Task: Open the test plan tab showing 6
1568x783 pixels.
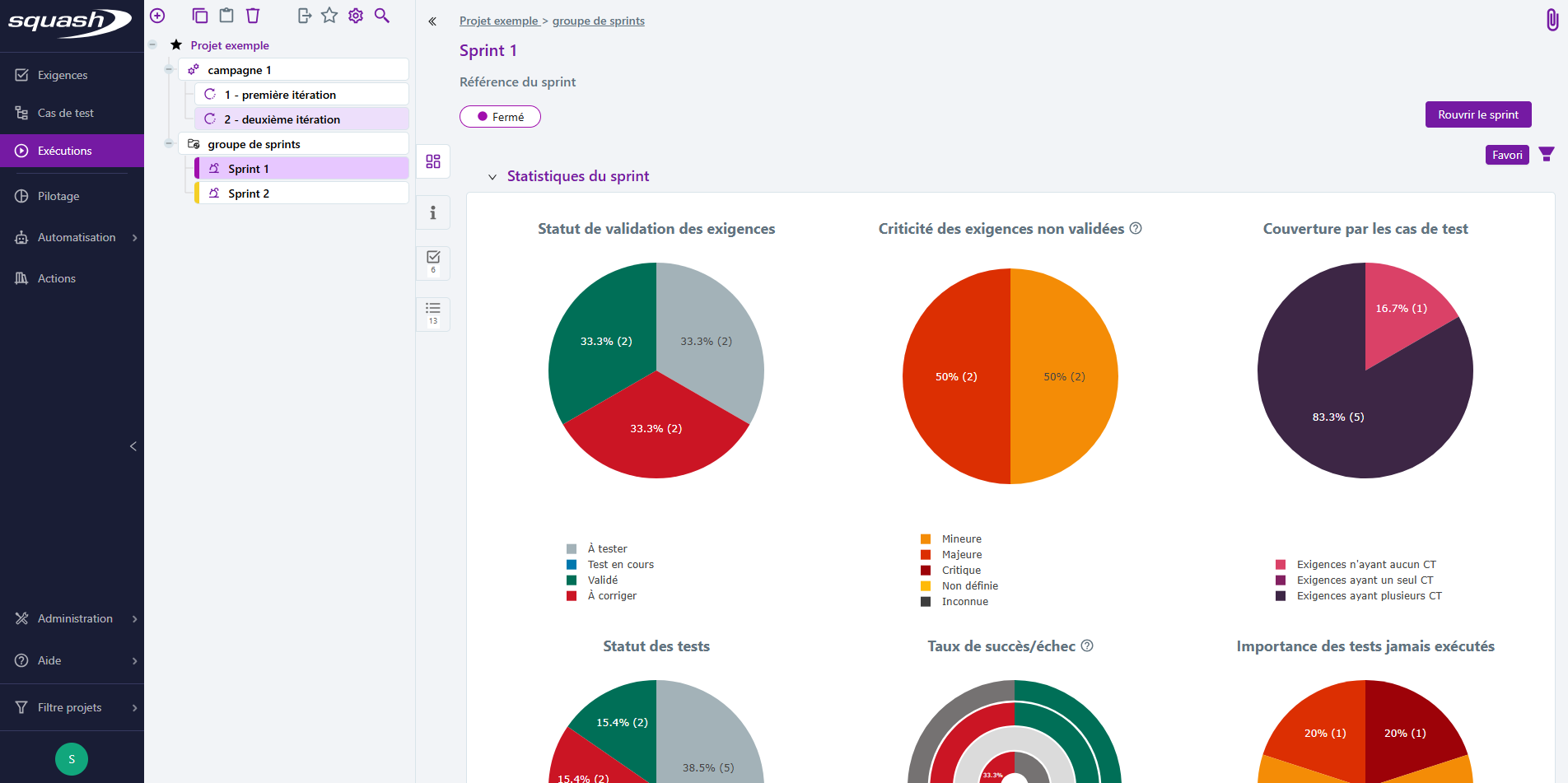Action: (432, 263)
